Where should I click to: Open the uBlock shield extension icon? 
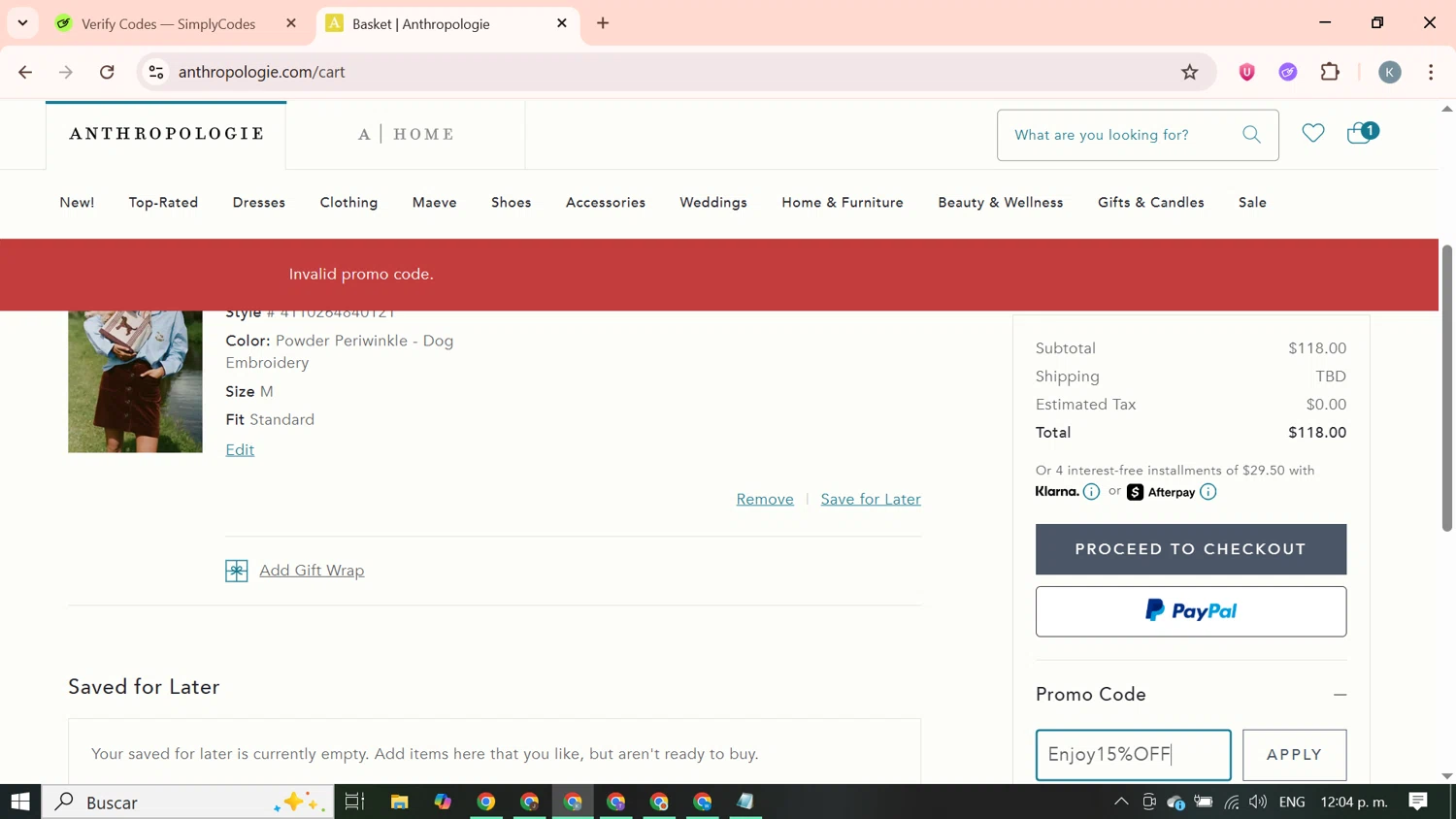point(1246,72)
